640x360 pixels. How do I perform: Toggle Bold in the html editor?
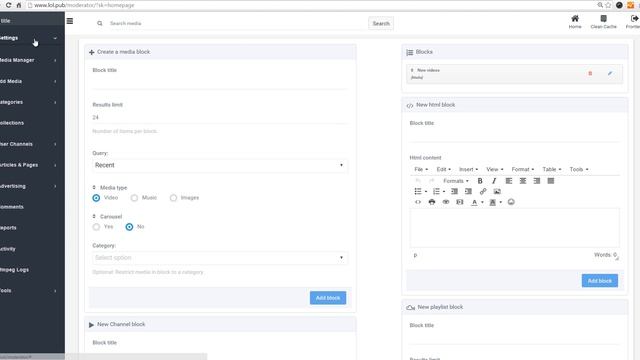click(x=480, y=181)
